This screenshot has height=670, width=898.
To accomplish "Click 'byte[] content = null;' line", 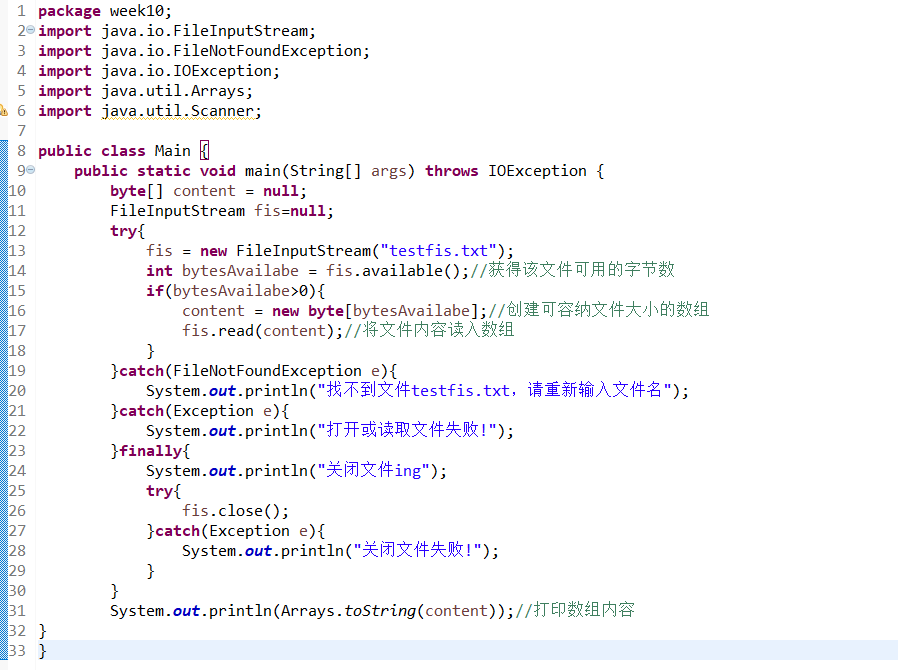I will coord(208,191).
